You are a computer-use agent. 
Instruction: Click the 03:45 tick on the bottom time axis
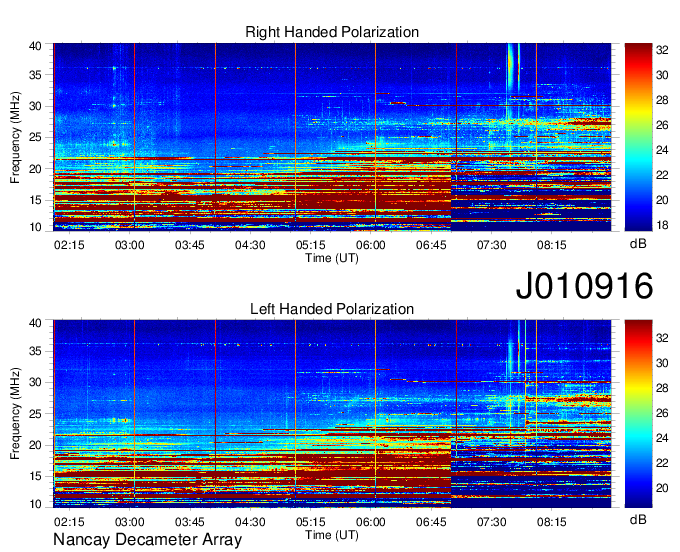190,522
